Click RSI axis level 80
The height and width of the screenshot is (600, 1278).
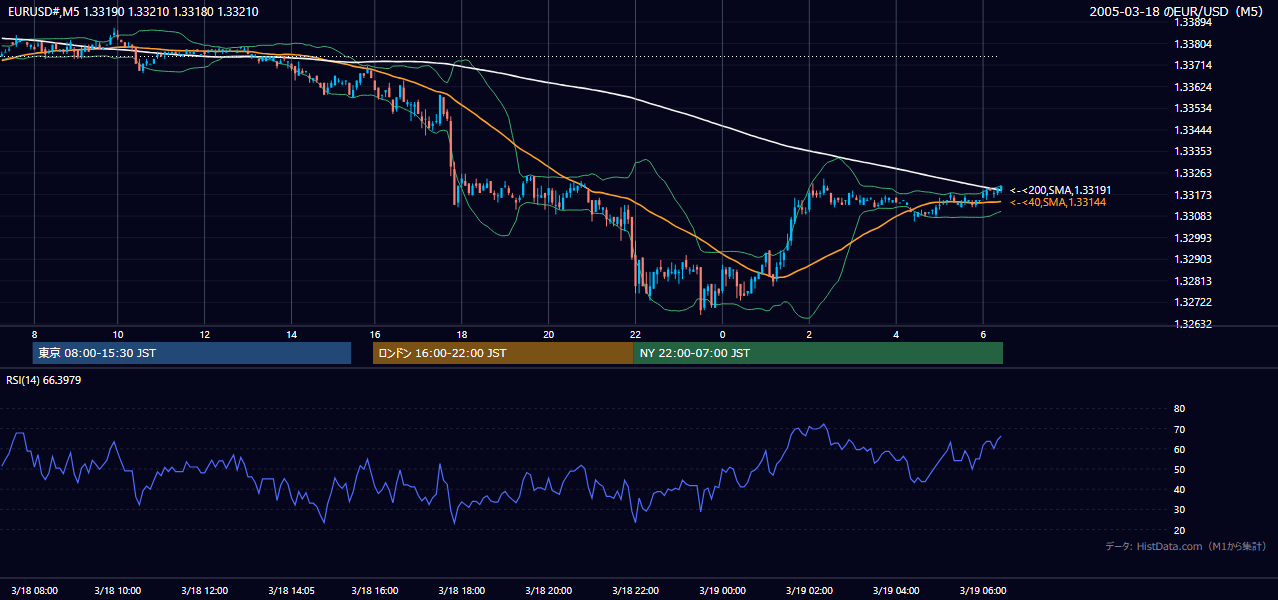tap(1179, 409)
